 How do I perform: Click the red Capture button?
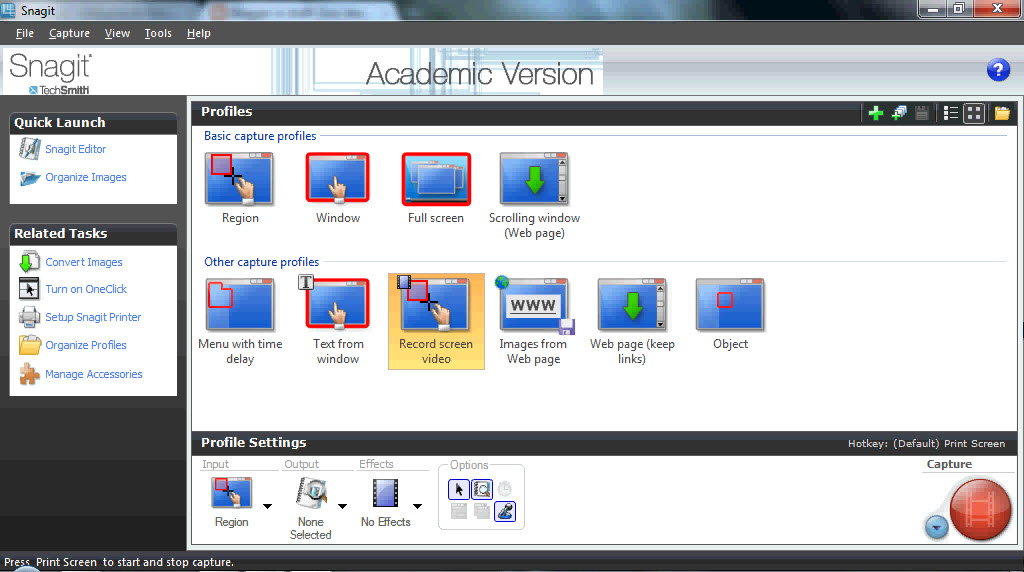[x=980, y=509]
